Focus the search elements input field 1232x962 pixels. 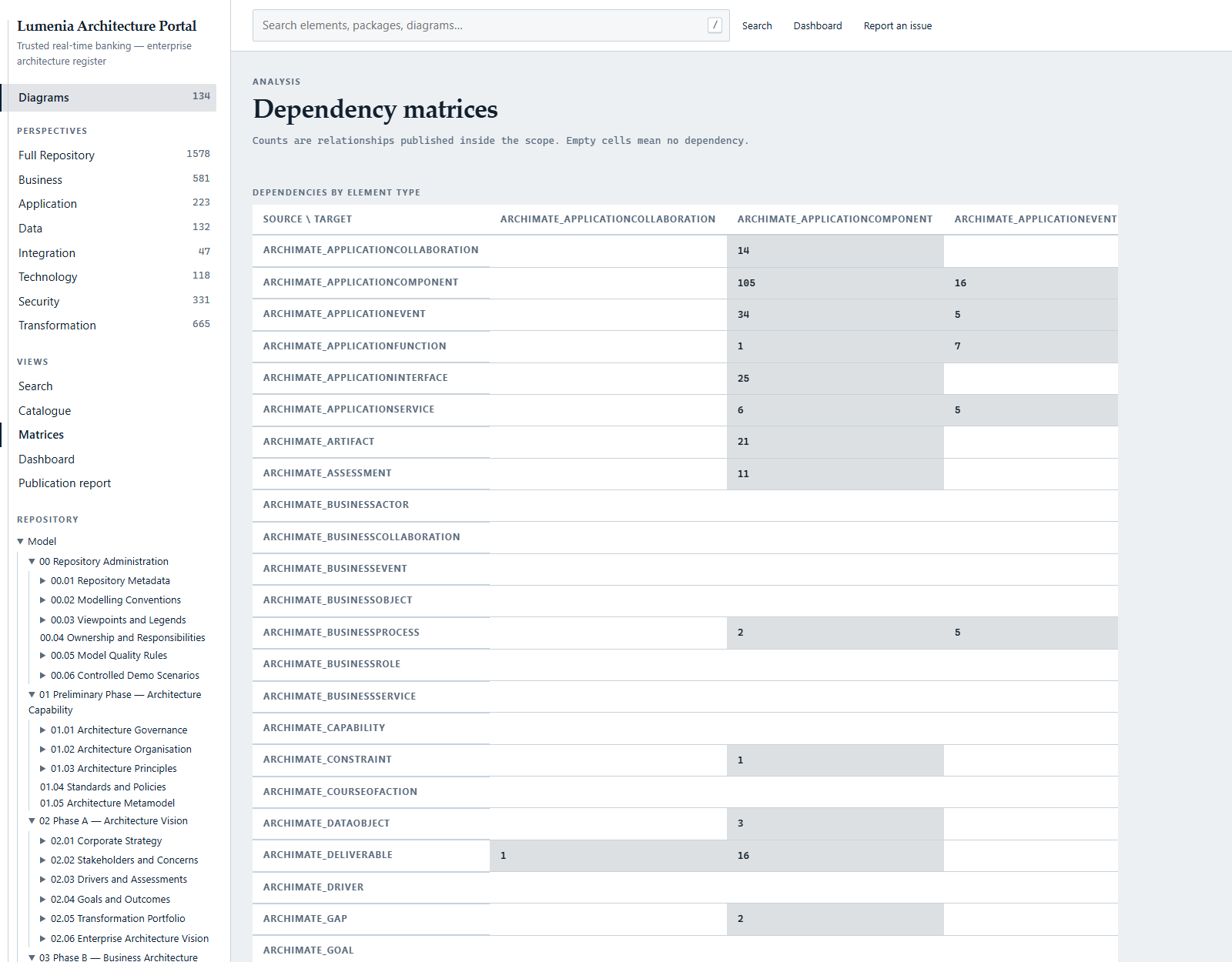coord(490,25)
